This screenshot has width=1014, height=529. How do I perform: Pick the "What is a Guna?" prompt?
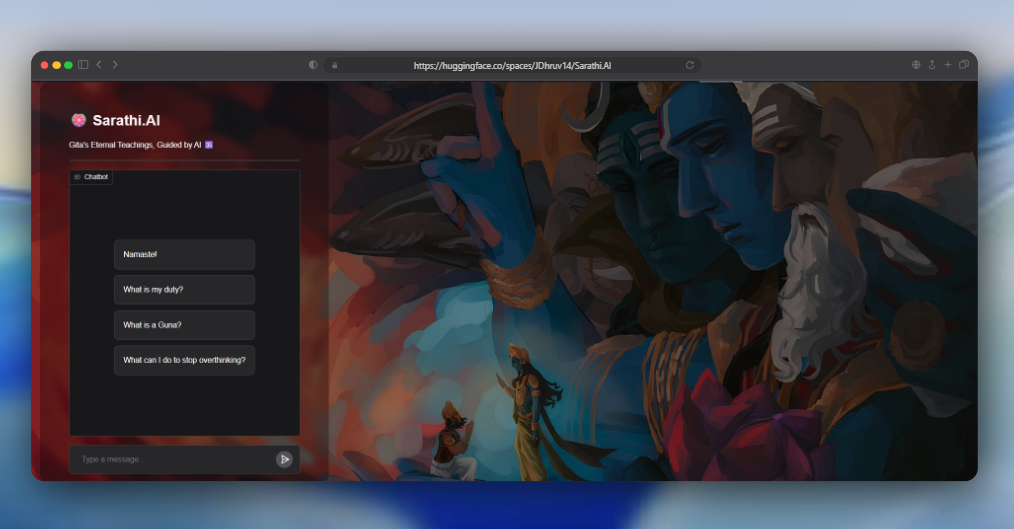coord(184,325)
